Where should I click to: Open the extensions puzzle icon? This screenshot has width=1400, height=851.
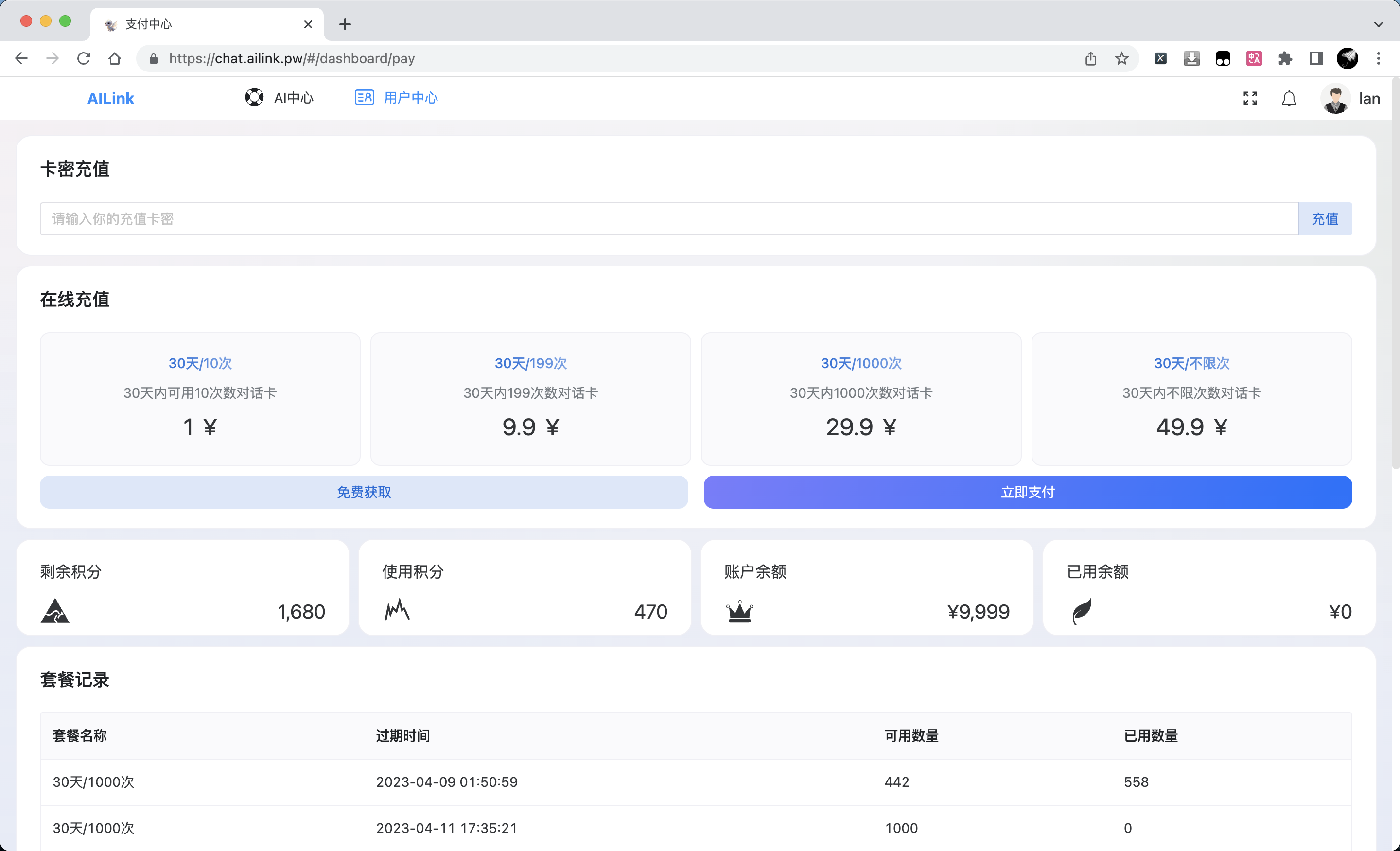point(1285,58)
